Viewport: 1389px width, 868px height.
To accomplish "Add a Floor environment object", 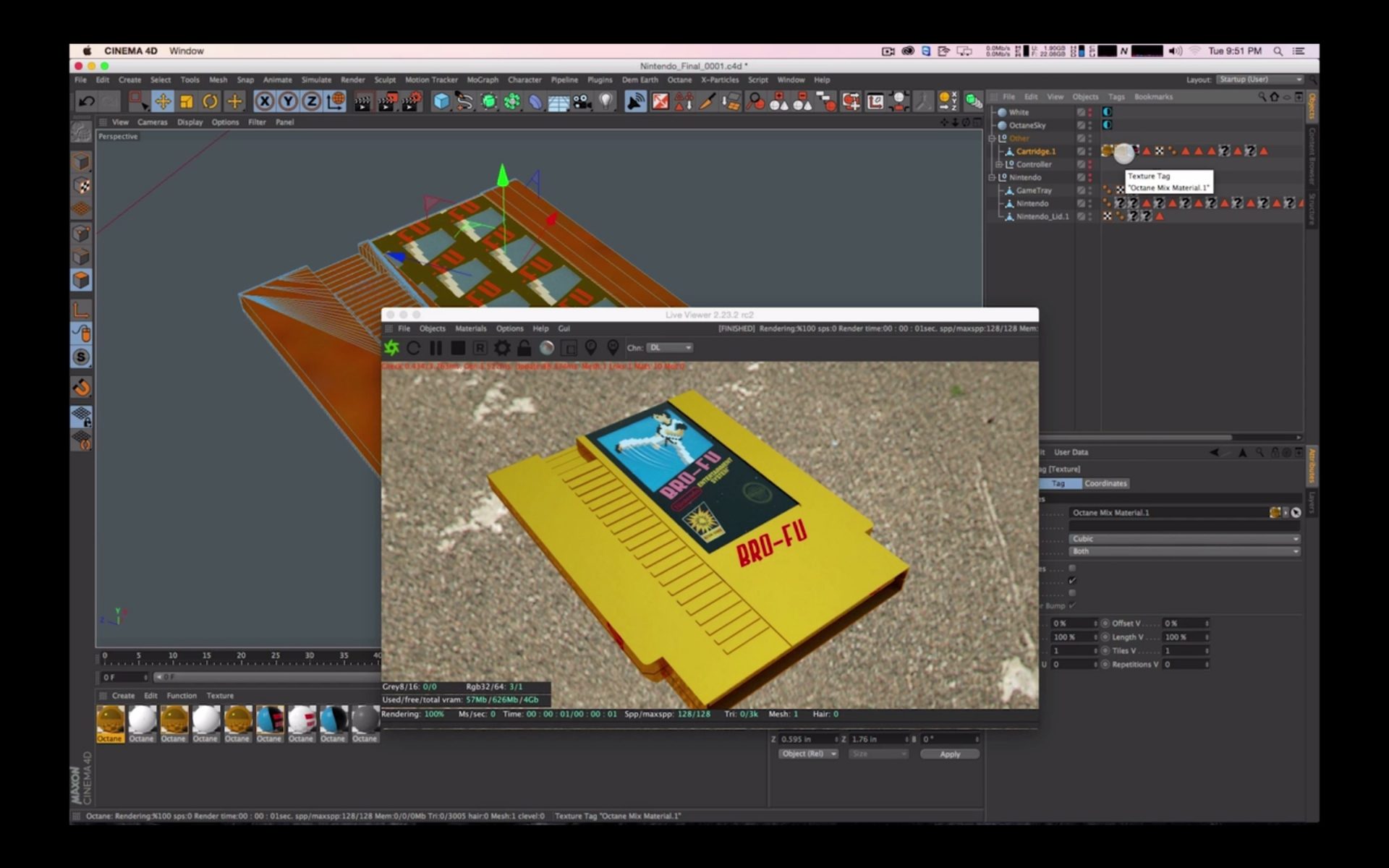I will coord(558,101).
